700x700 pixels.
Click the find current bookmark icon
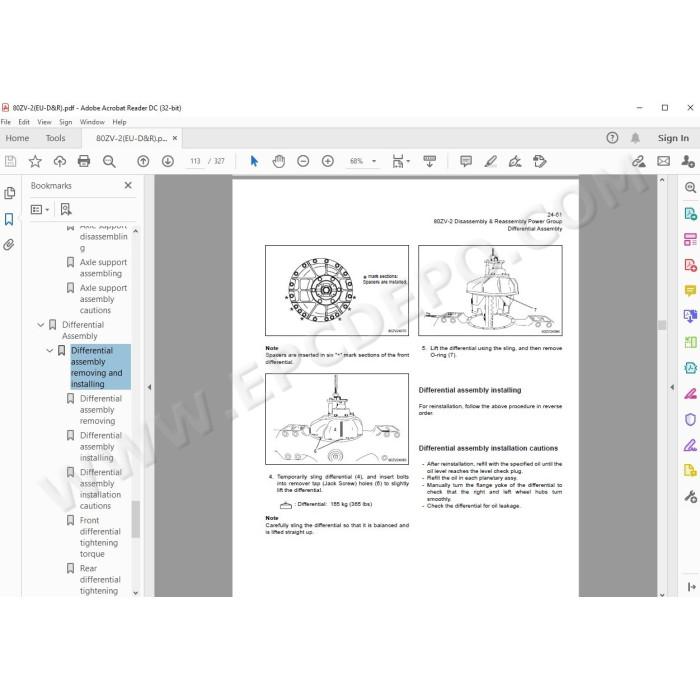click(66, 209)
